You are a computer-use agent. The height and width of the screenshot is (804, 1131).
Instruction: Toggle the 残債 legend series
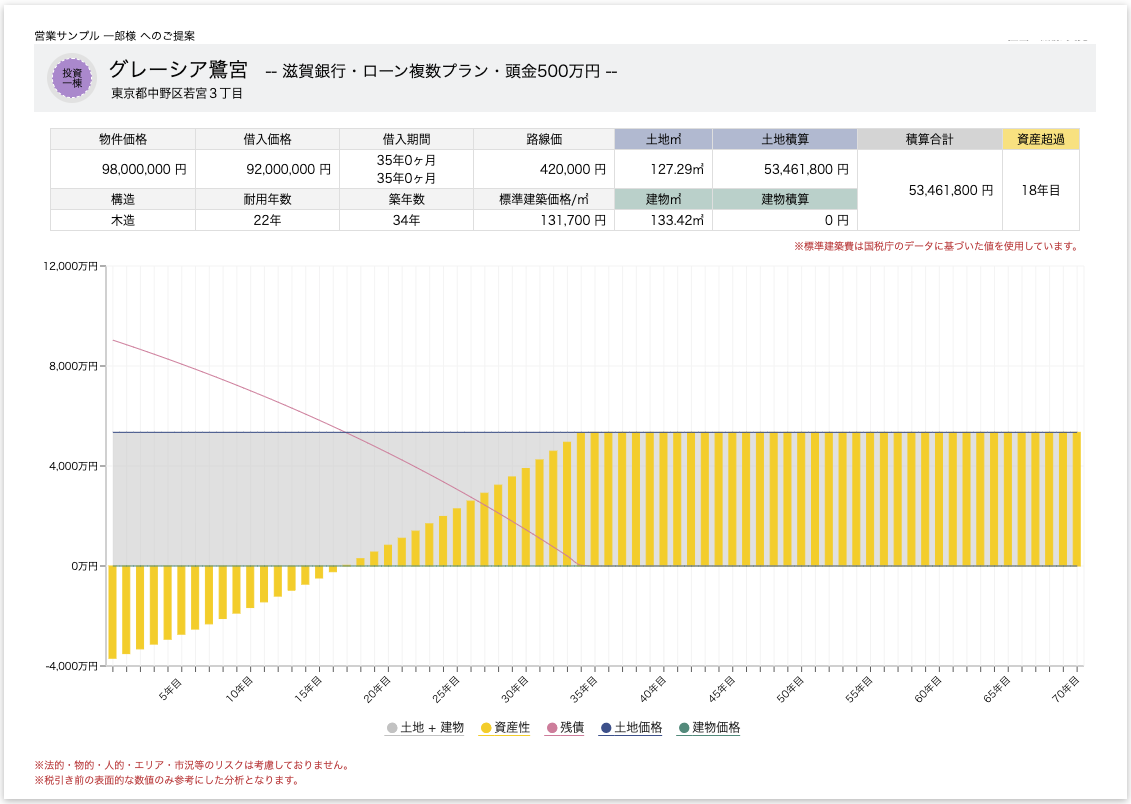(566, 728)
